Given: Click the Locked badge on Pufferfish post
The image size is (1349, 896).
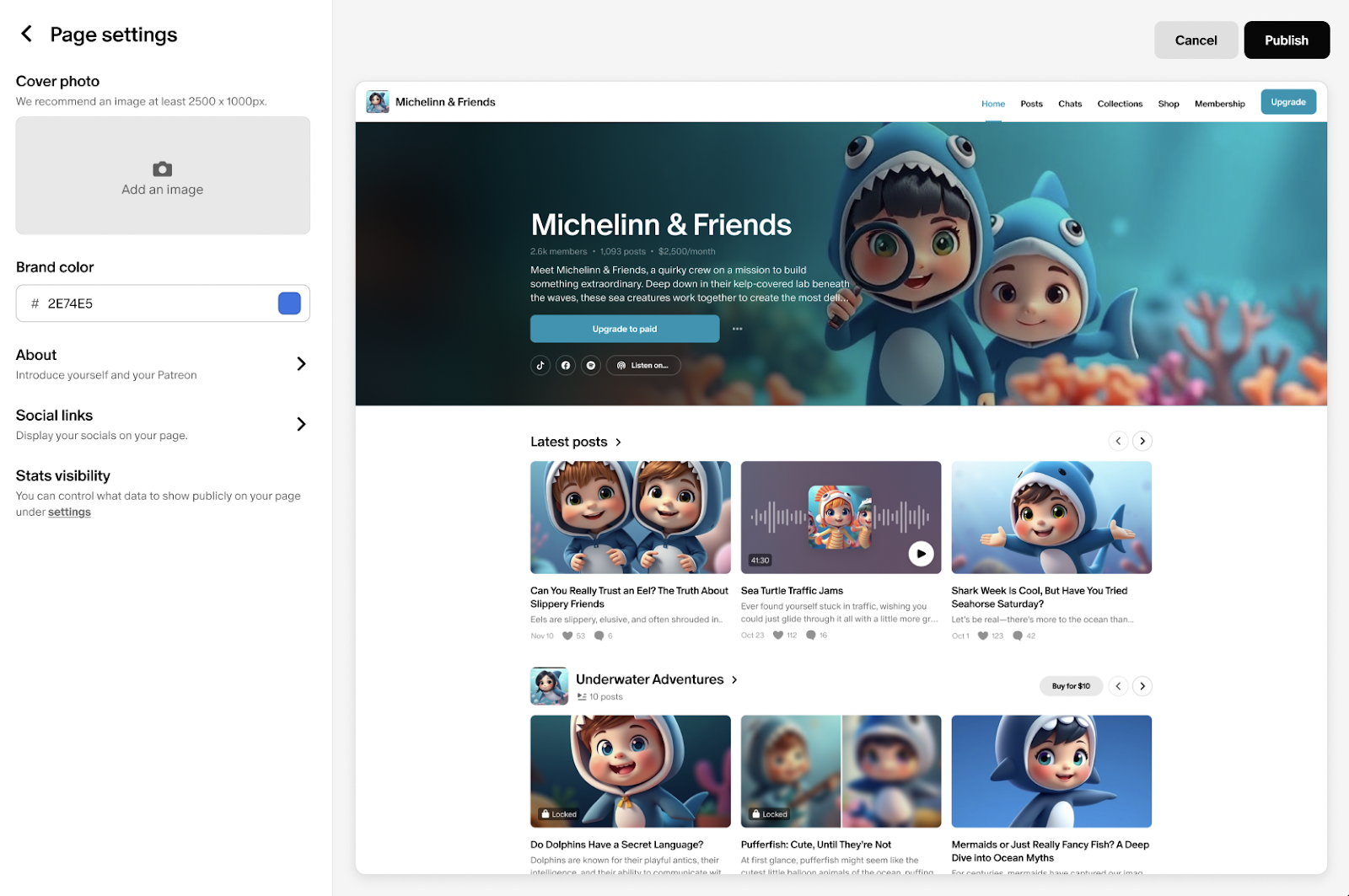Looking at the screenshot, I should point(770,814).
